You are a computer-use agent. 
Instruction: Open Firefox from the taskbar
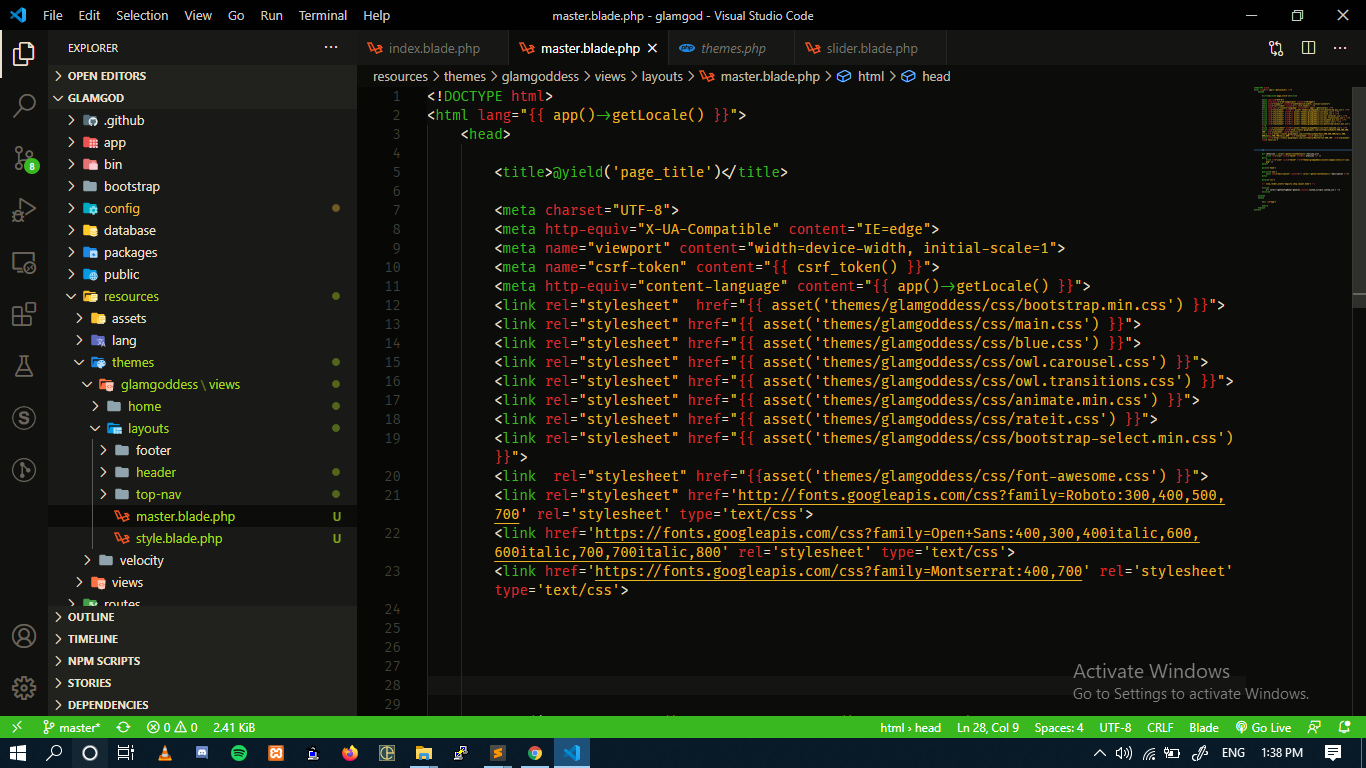pos(349,753)
